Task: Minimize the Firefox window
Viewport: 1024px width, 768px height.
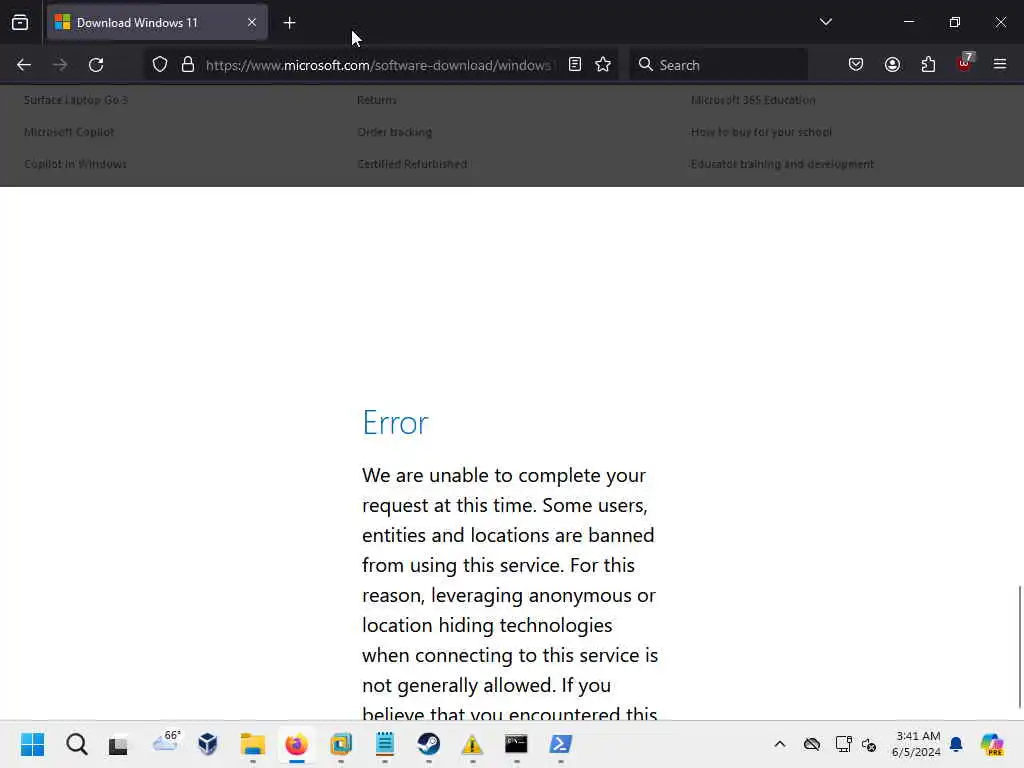Action: coord(908,22)
